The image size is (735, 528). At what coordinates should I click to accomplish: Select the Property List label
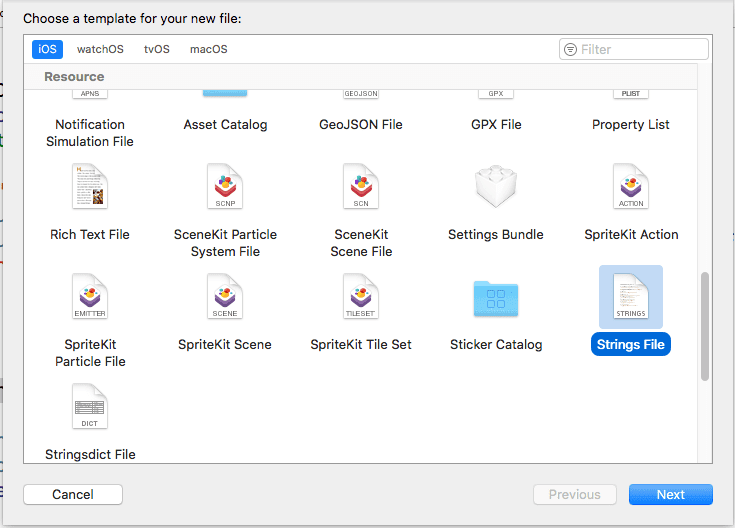tap(631, 125)
